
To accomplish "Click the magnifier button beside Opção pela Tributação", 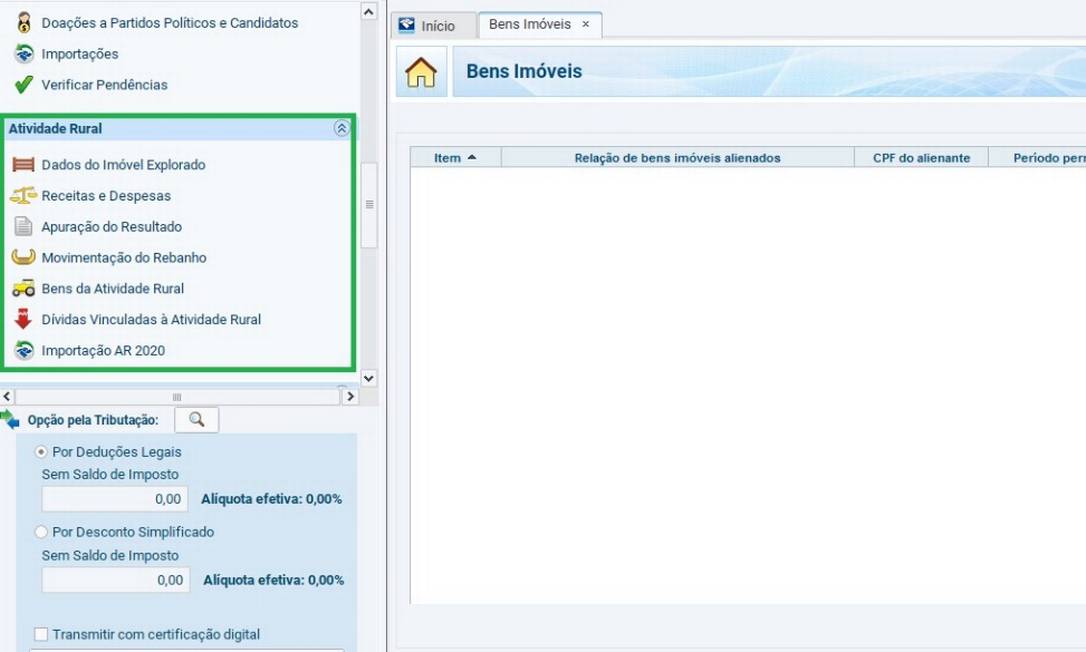I will tap(196, 420).
